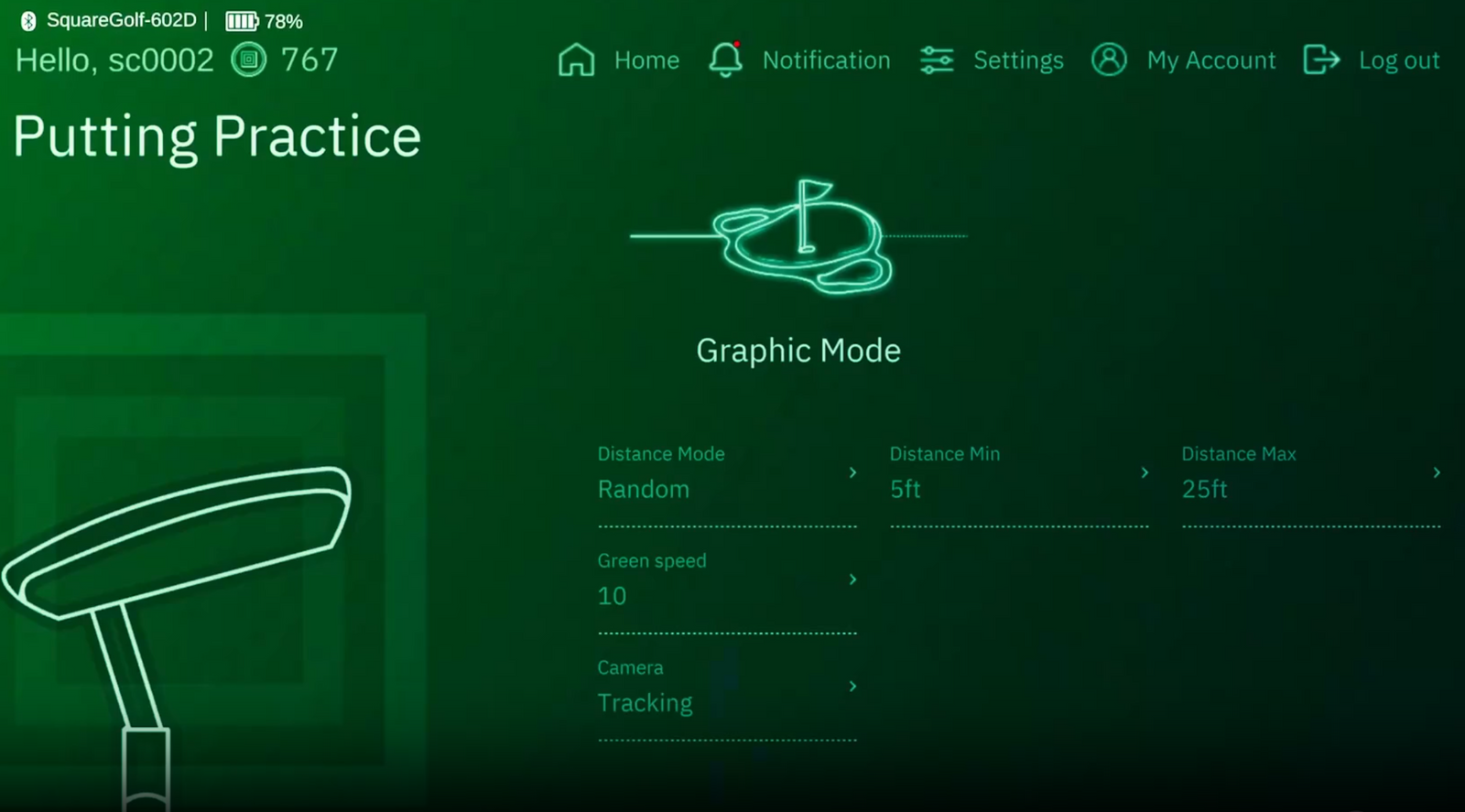Click the coin balance icon beside 767
1465x812 pixels.
coord(248,60)
